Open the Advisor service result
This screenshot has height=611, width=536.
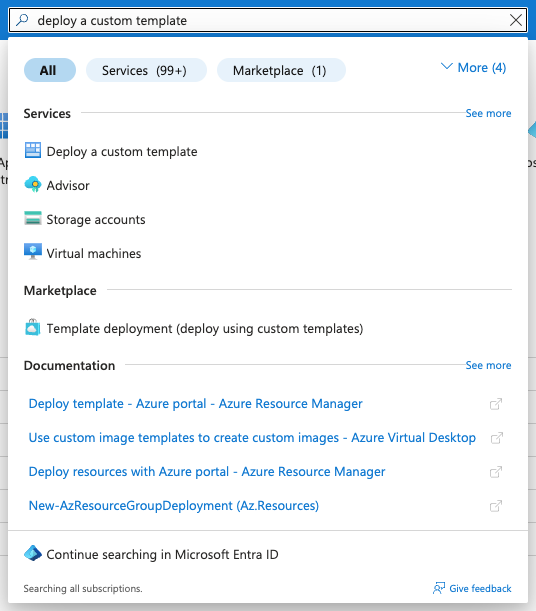[x=68, y=185]
